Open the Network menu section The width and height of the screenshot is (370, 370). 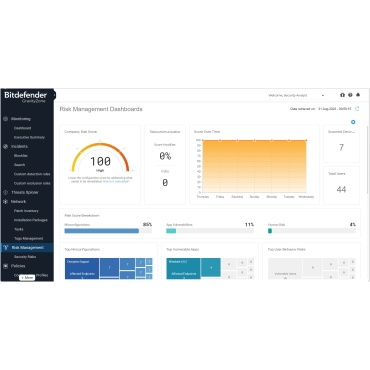pyautogui.click(x=18, y=202)
